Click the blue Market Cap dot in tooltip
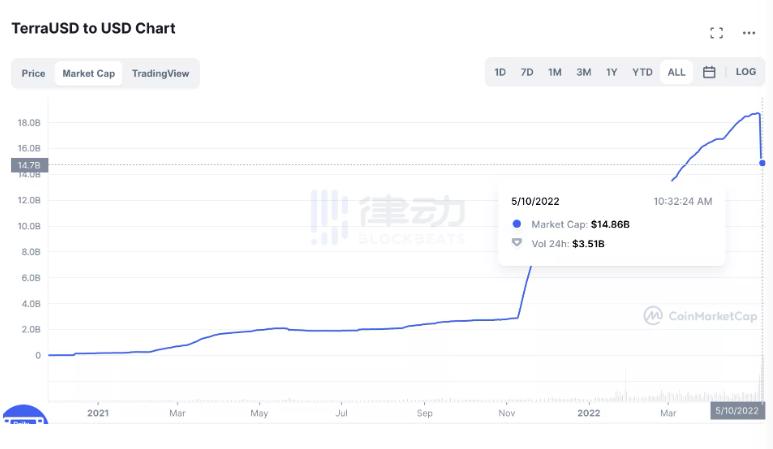Image resolution: width=773 pixels, height=449 pixels. coord(517,224)
